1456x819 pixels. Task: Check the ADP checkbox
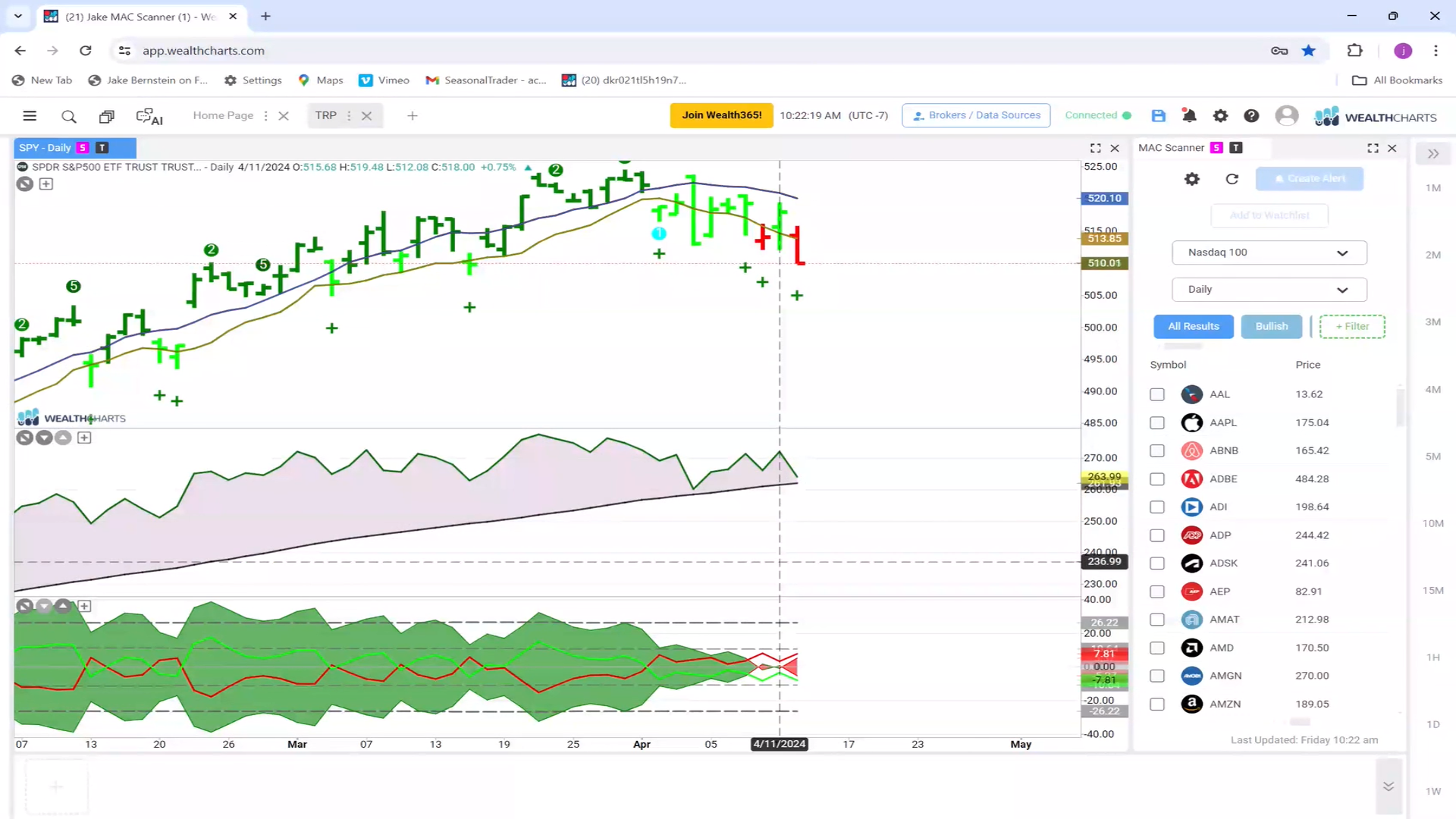[x=1157, y=535]
